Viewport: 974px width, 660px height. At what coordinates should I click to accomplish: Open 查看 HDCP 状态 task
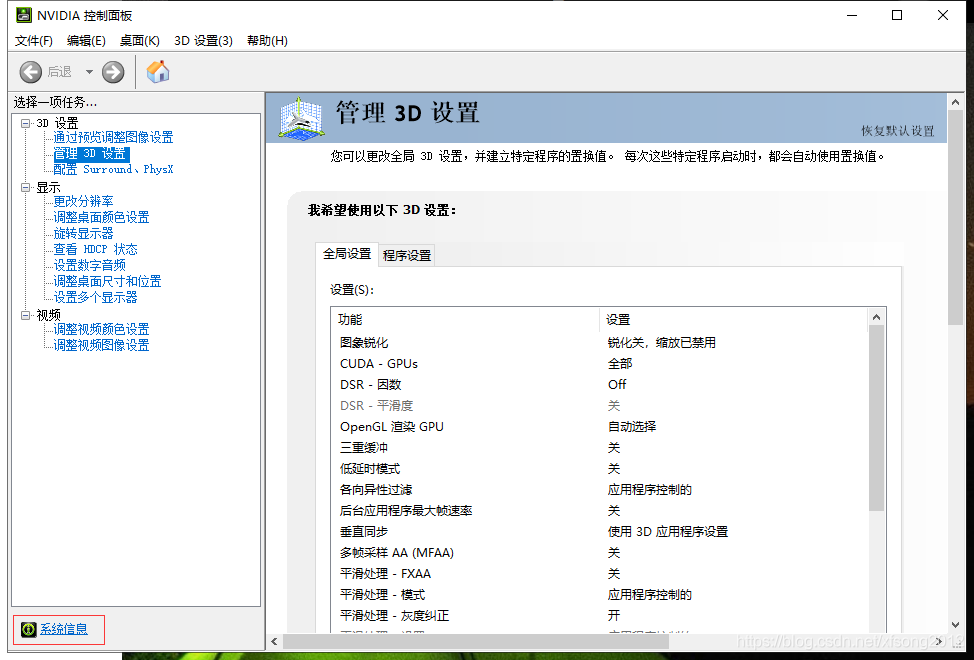(x=95, y=249)
